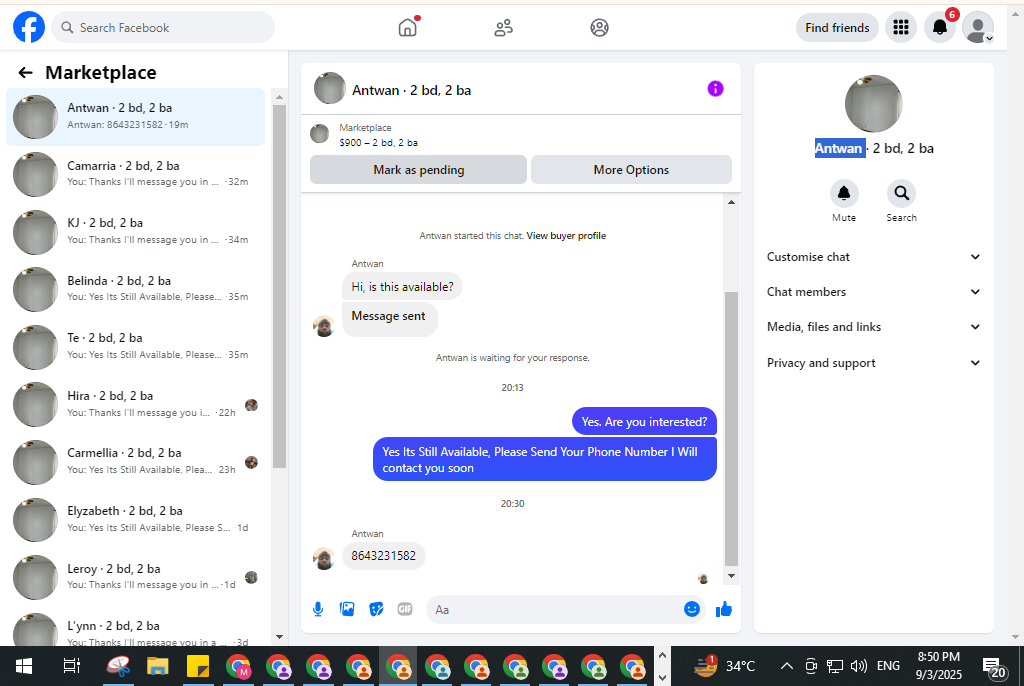
Task: Send a voice clip with microphone icon
Action: coord(318,610)
